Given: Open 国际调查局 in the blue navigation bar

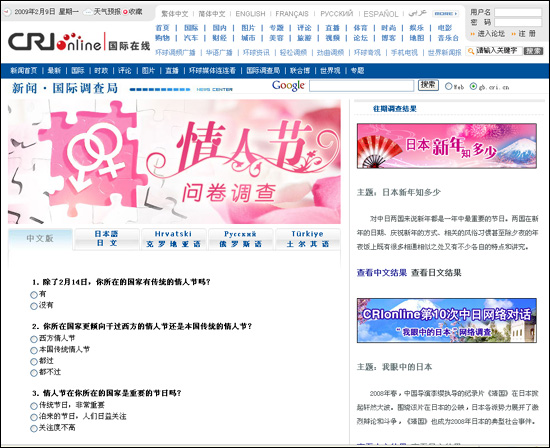Looking at the screenshot, I should click(x=263, y=71).
